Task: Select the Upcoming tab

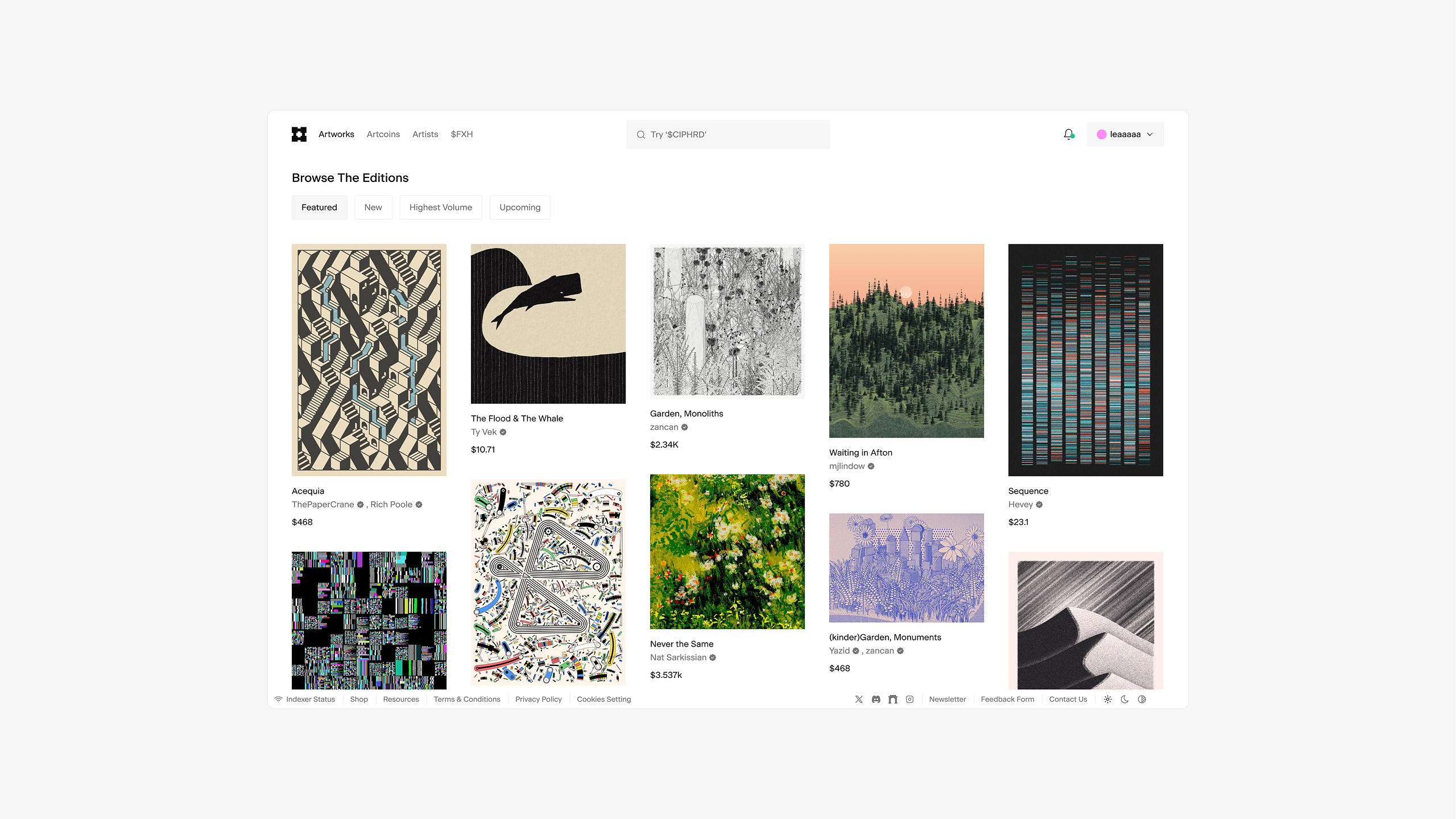Action: pyautogui.click(x=519, y=208)
